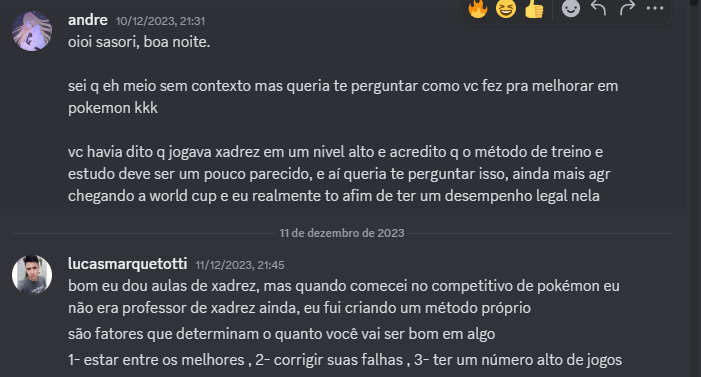701x377 pixels.
Task: Open the three-dot more options menu
Action: [655, 8]
